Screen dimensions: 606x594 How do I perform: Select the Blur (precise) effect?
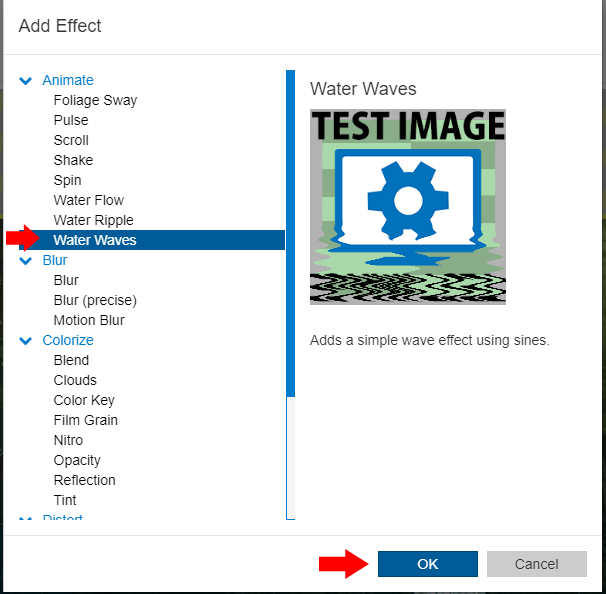(95, 300)
